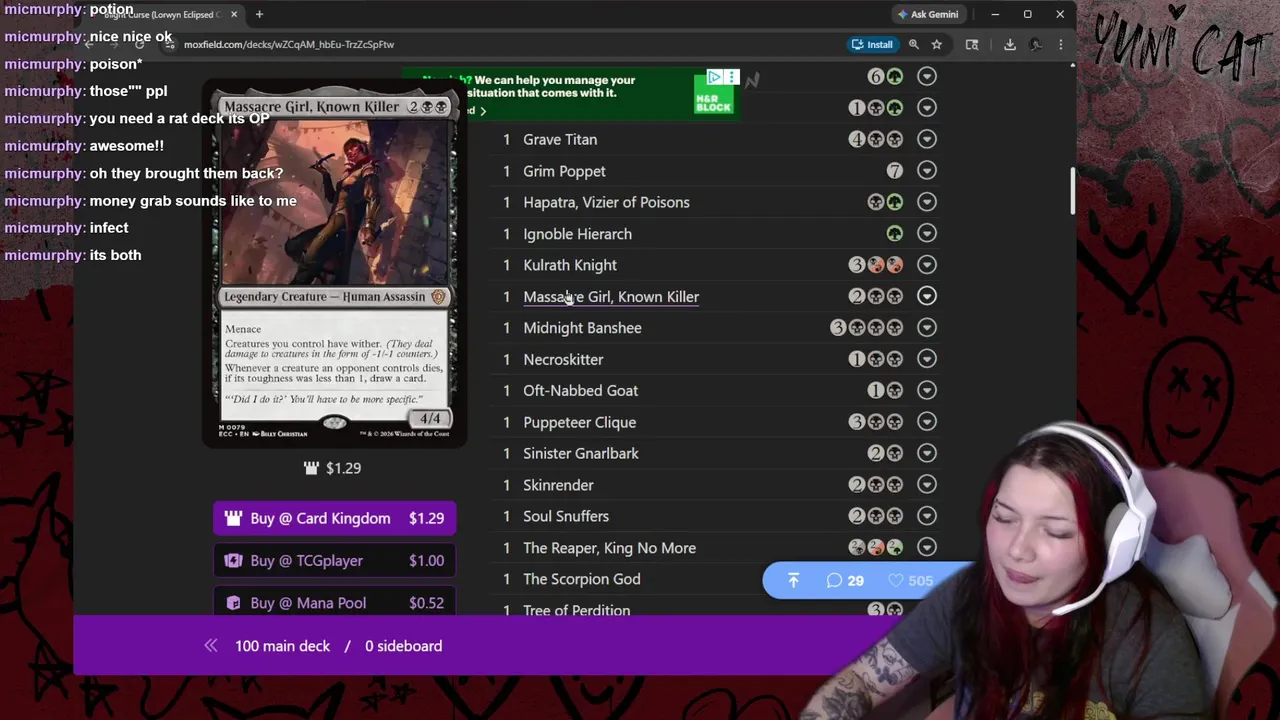1280x720 pixels.
Task: Open the Midnight Banshee card link
Action: (582, 328)
